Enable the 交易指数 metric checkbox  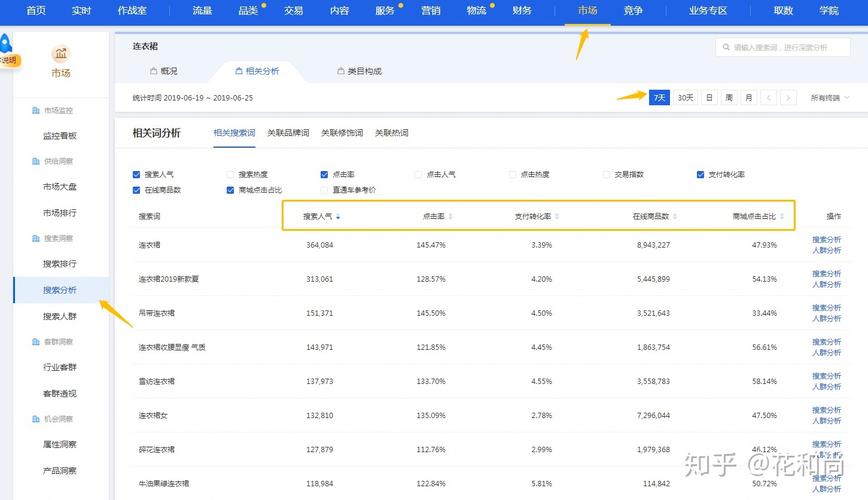coord(606,174)
